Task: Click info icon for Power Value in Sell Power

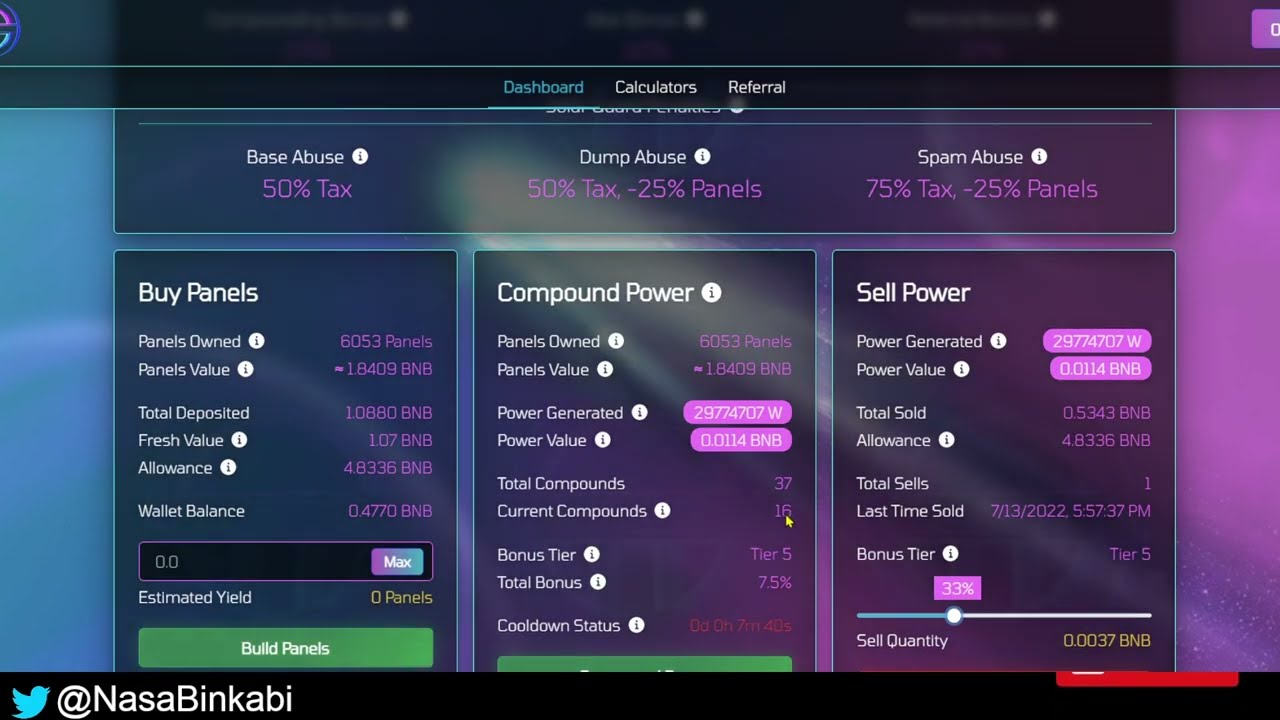Action: coord(961,369)
